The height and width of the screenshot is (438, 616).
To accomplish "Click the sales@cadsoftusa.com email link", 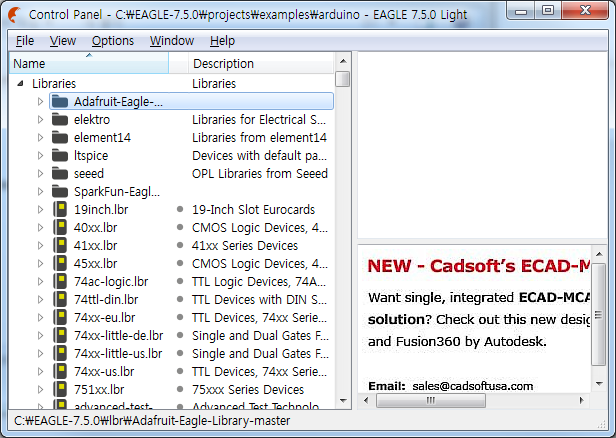I will pos(473,386).
